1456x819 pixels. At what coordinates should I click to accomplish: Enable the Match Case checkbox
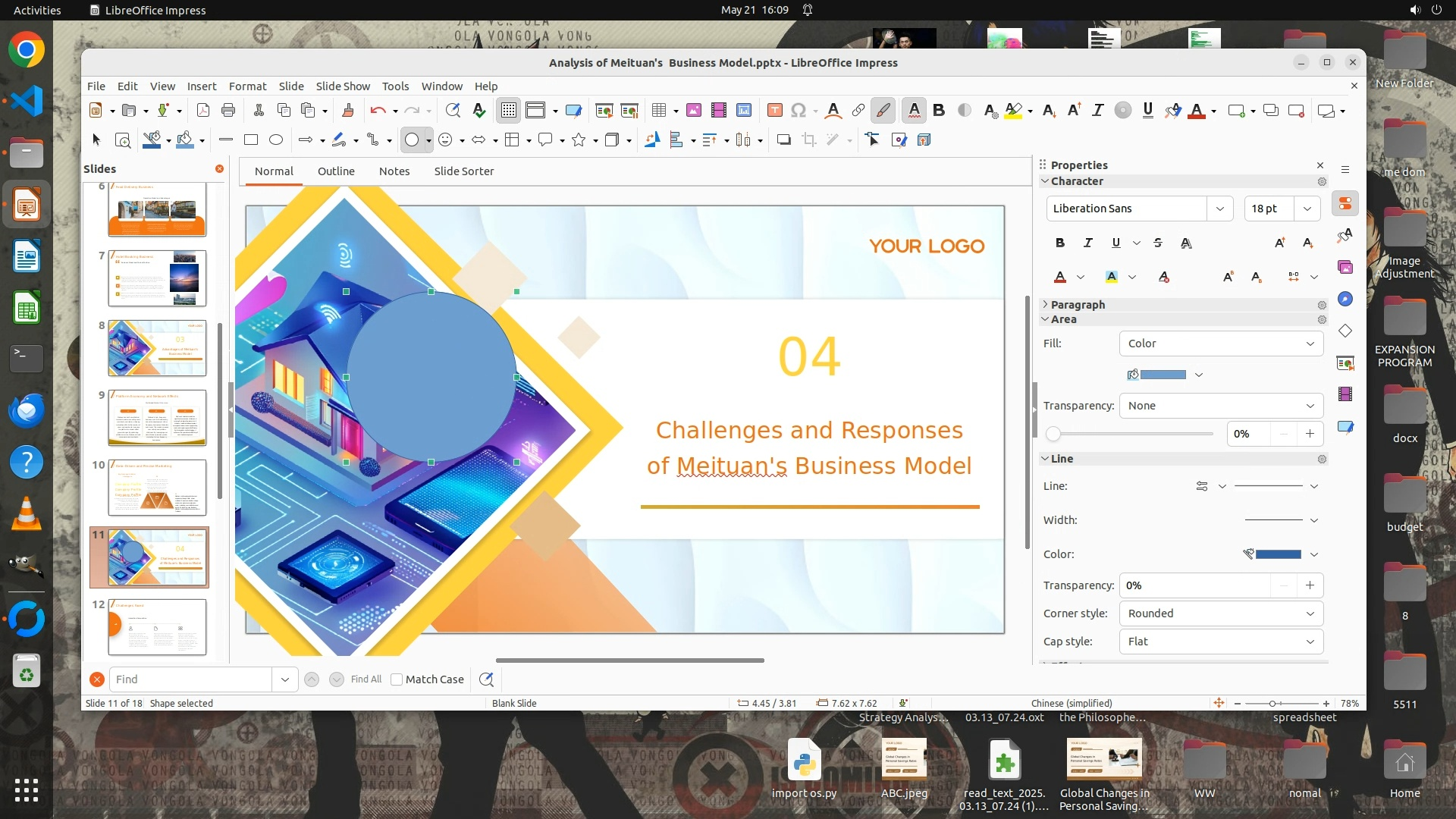click(x=397, y=679)
